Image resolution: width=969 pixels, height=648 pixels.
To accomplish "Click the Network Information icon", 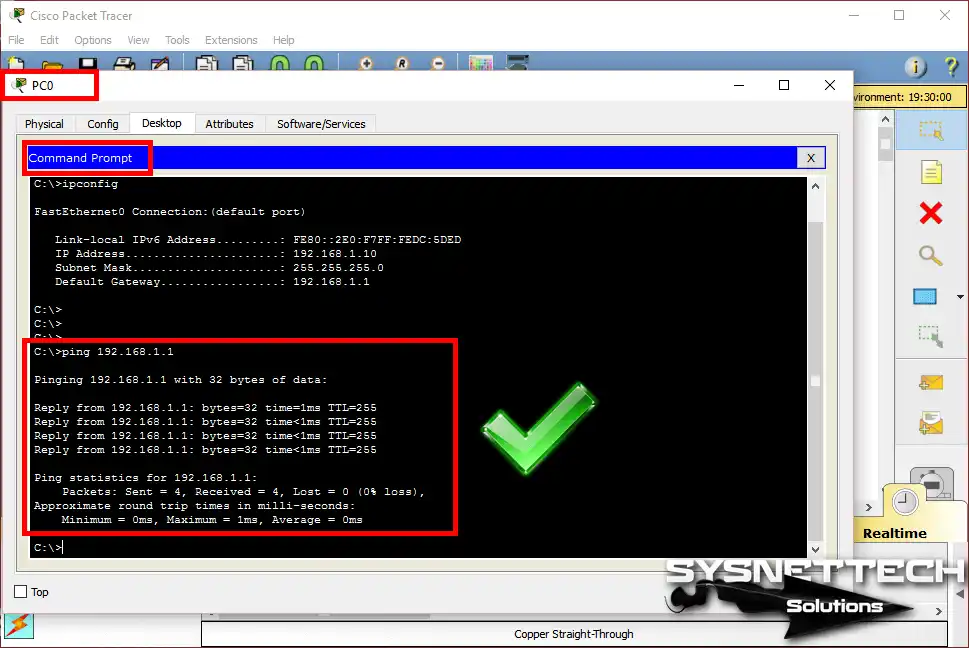I will 916,66.
